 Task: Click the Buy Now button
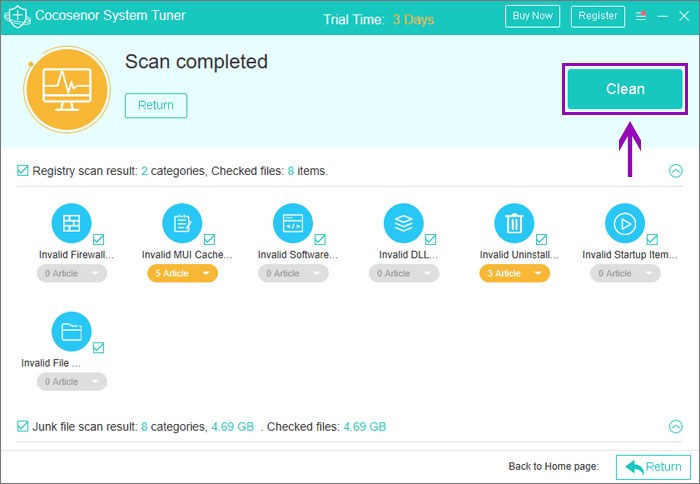(x=533, y=16)
